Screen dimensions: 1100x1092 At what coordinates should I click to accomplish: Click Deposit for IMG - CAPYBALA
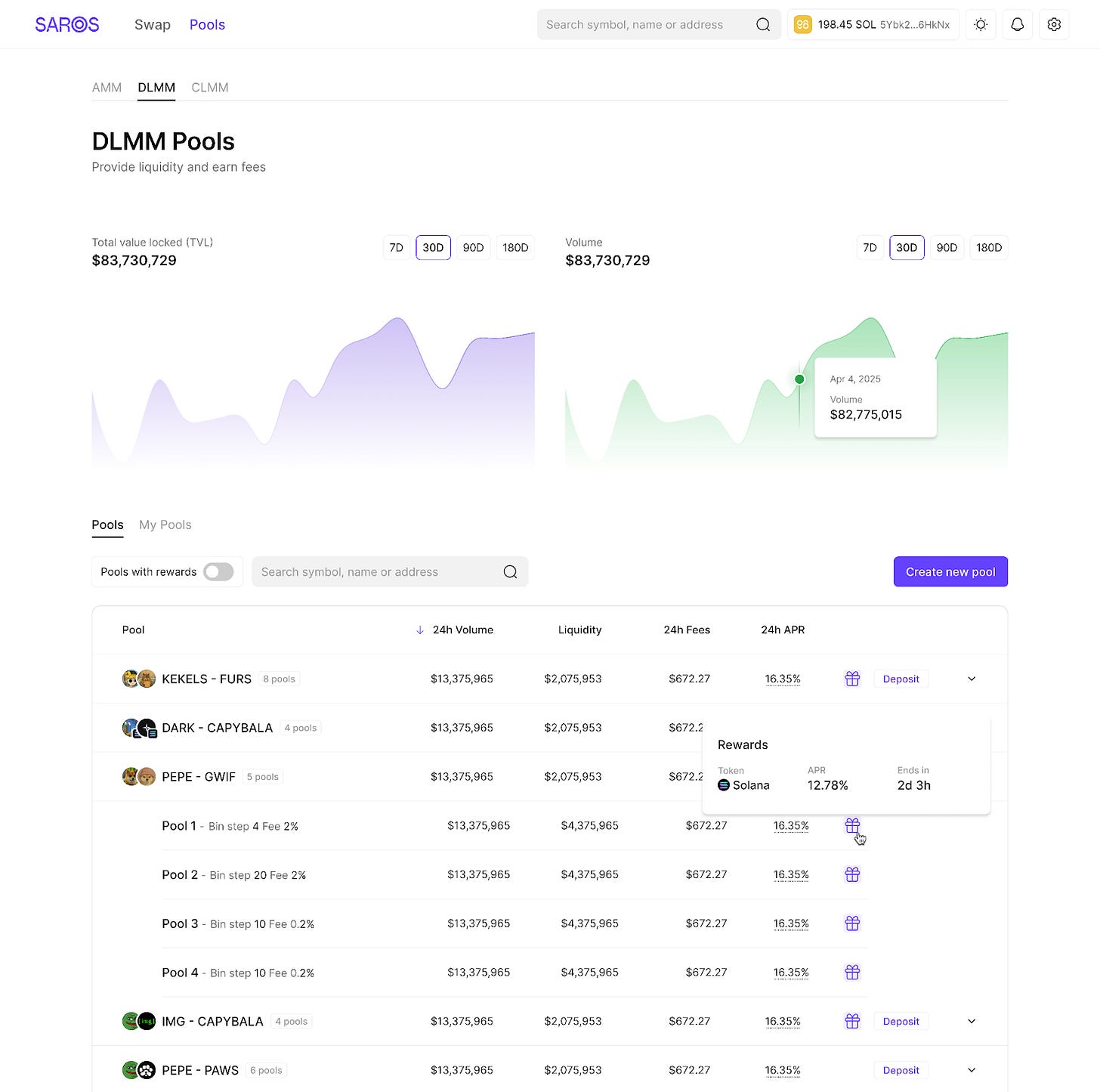(x=901, y=1021)
